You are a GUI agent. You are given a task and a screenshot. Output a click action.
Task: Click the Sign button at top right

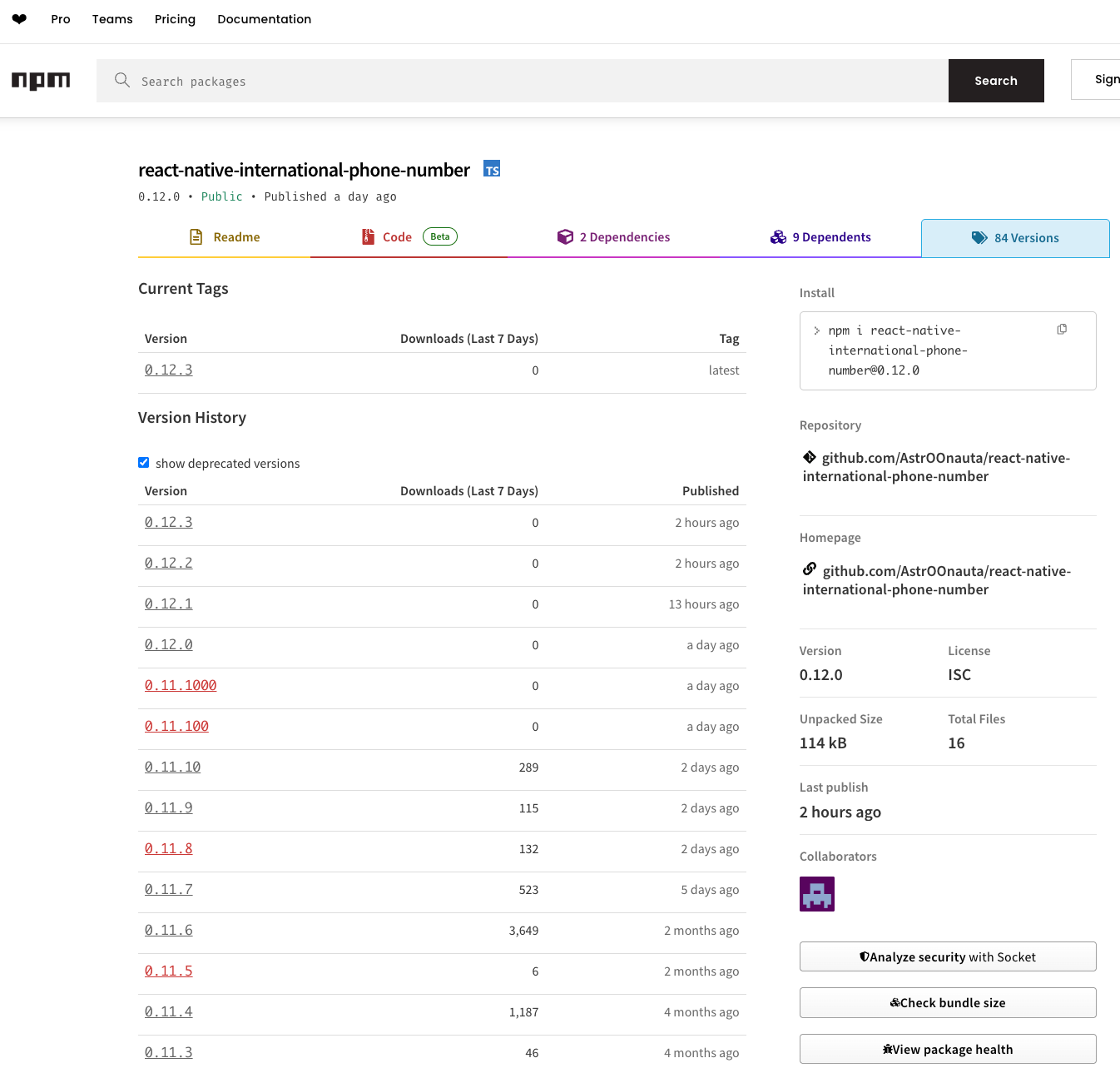pyautogui.click(x=1097, y=80)
